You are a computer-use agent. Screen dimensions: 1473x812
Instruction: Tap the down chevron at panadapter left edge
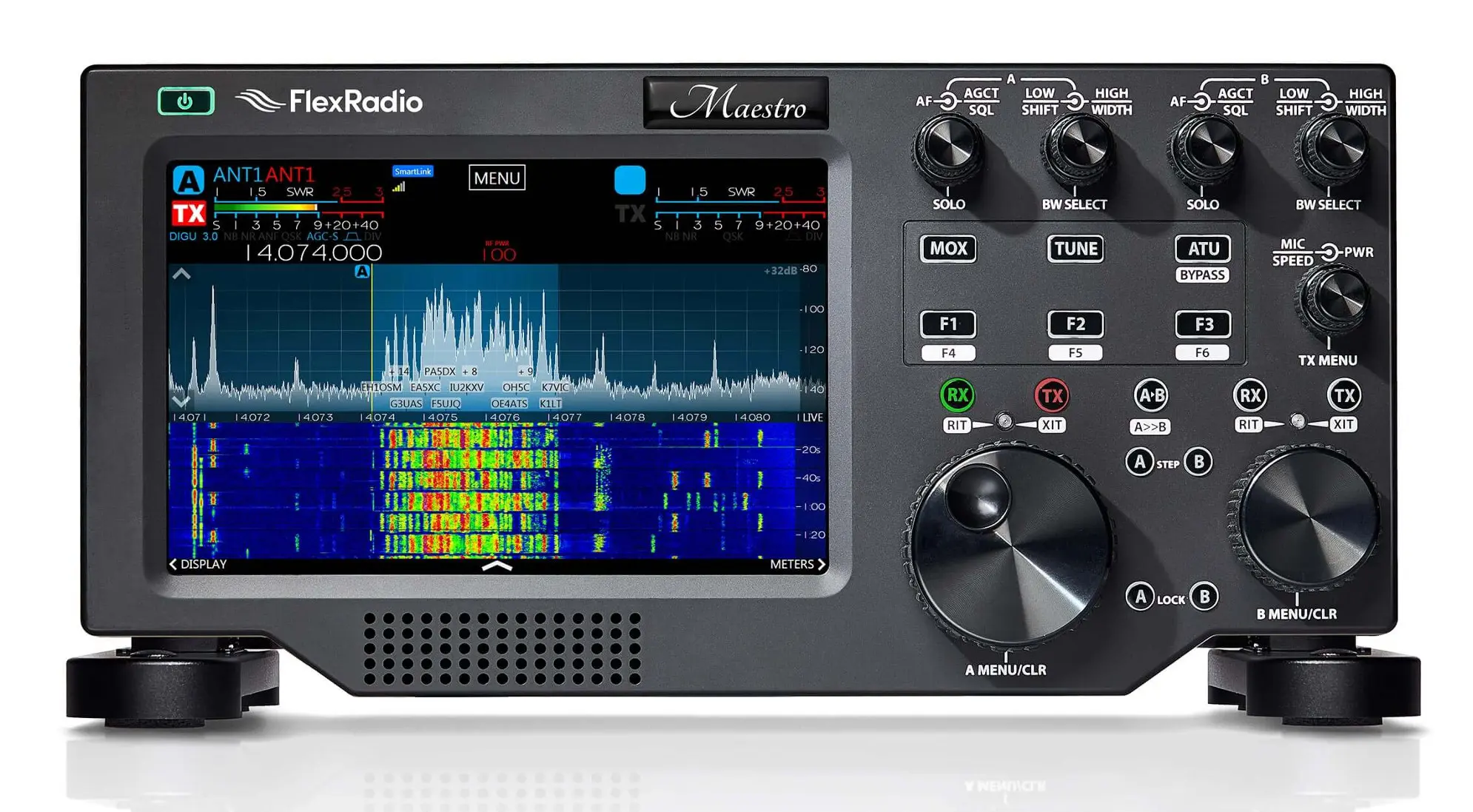click(x=181, y=401)
